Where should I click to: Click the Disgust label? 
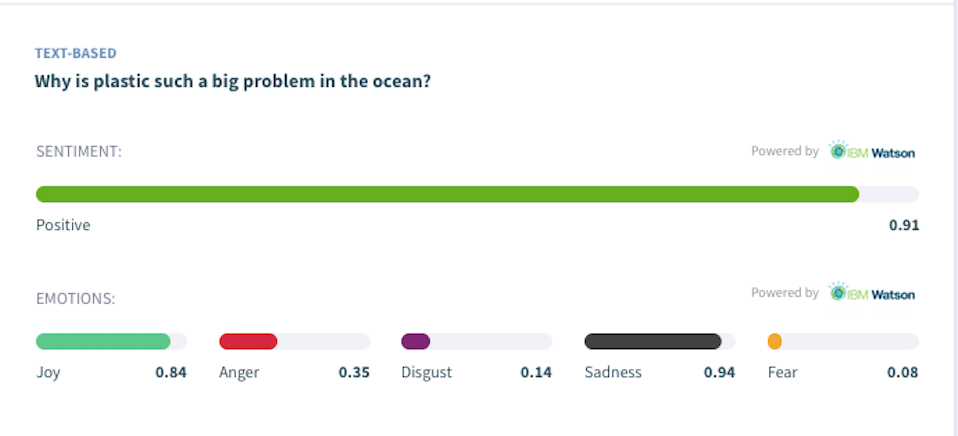[426, 373]
